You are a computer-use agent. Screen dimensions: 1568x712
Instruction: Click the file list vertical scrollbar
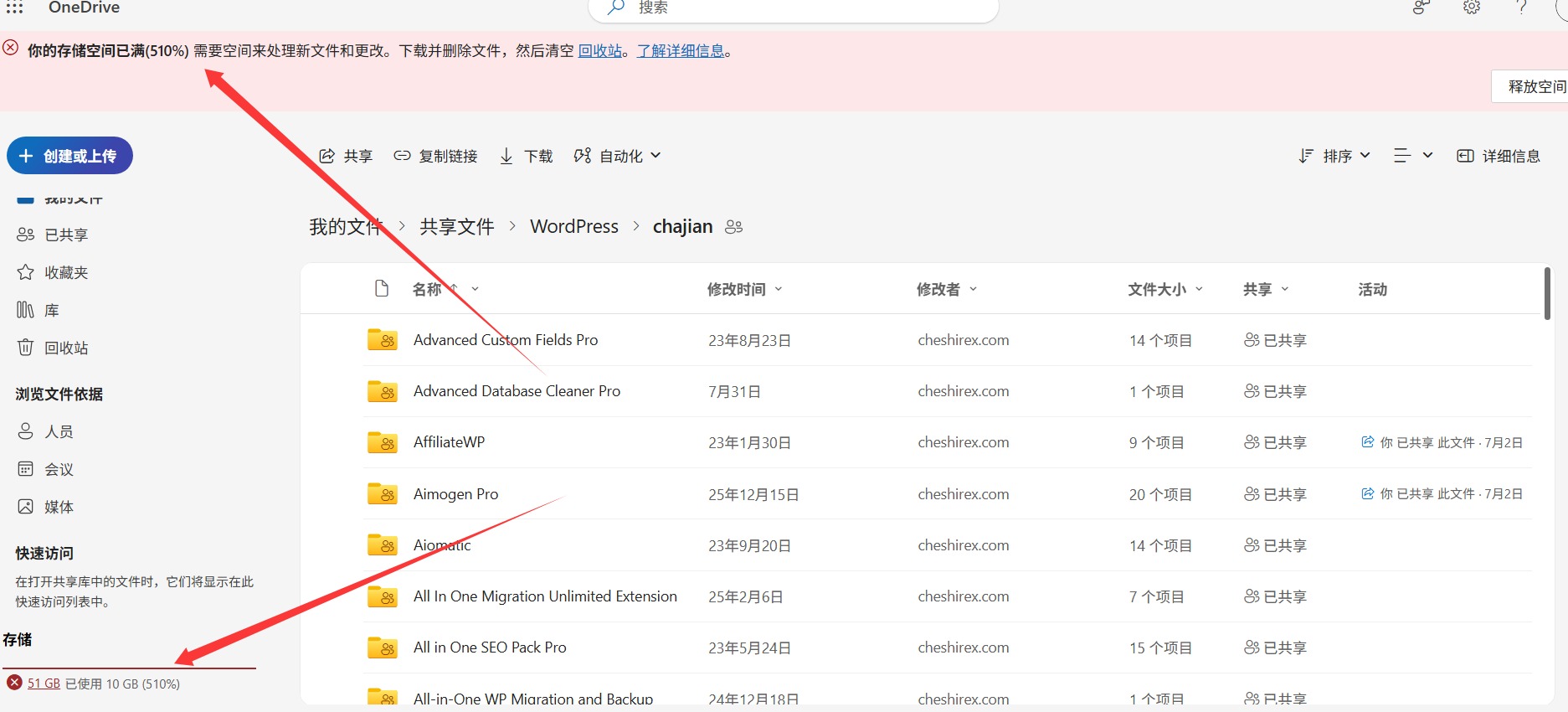[1547, 293]
